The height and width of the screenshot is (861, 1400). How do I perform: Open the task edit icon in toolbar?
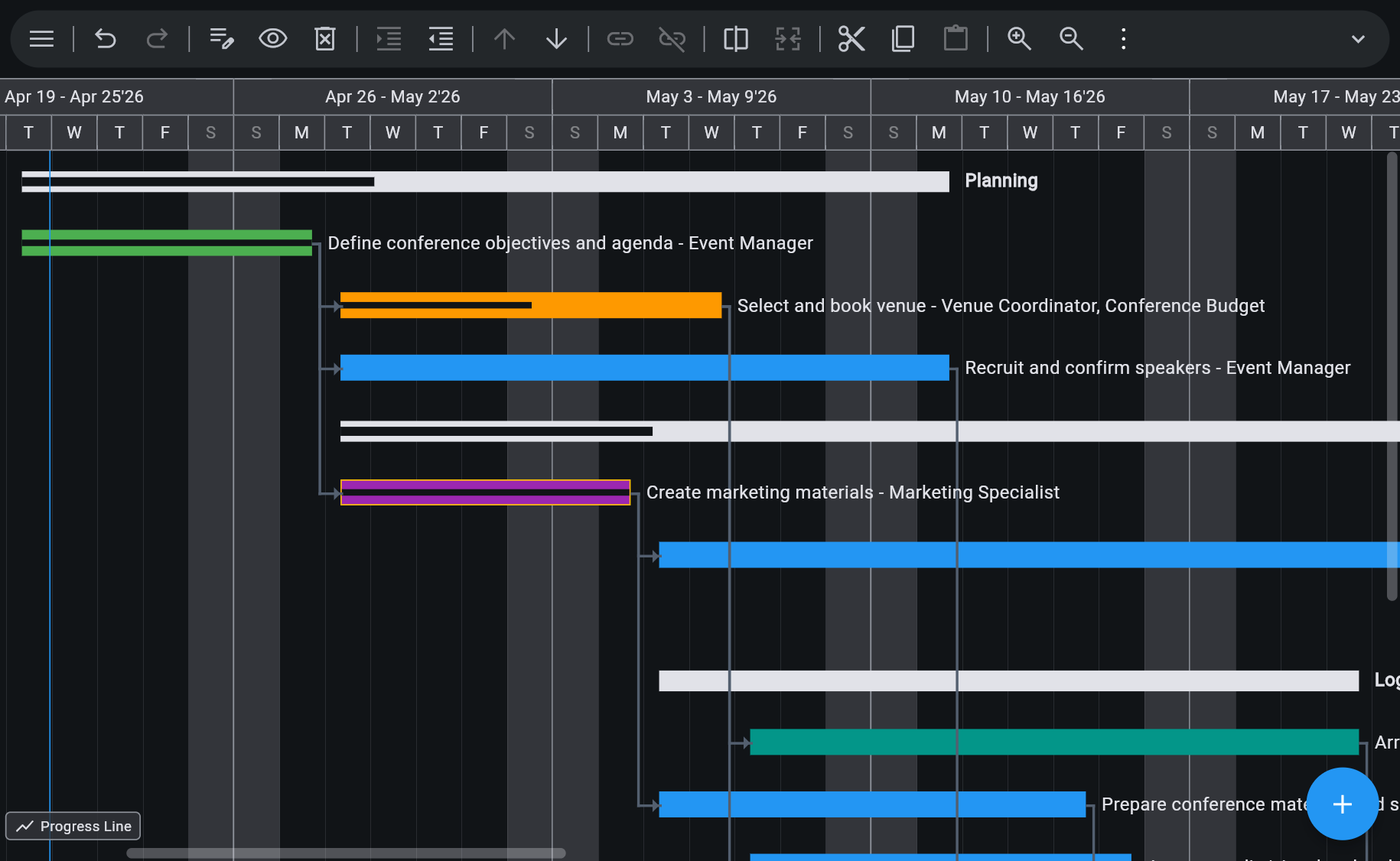coord(221,38)
